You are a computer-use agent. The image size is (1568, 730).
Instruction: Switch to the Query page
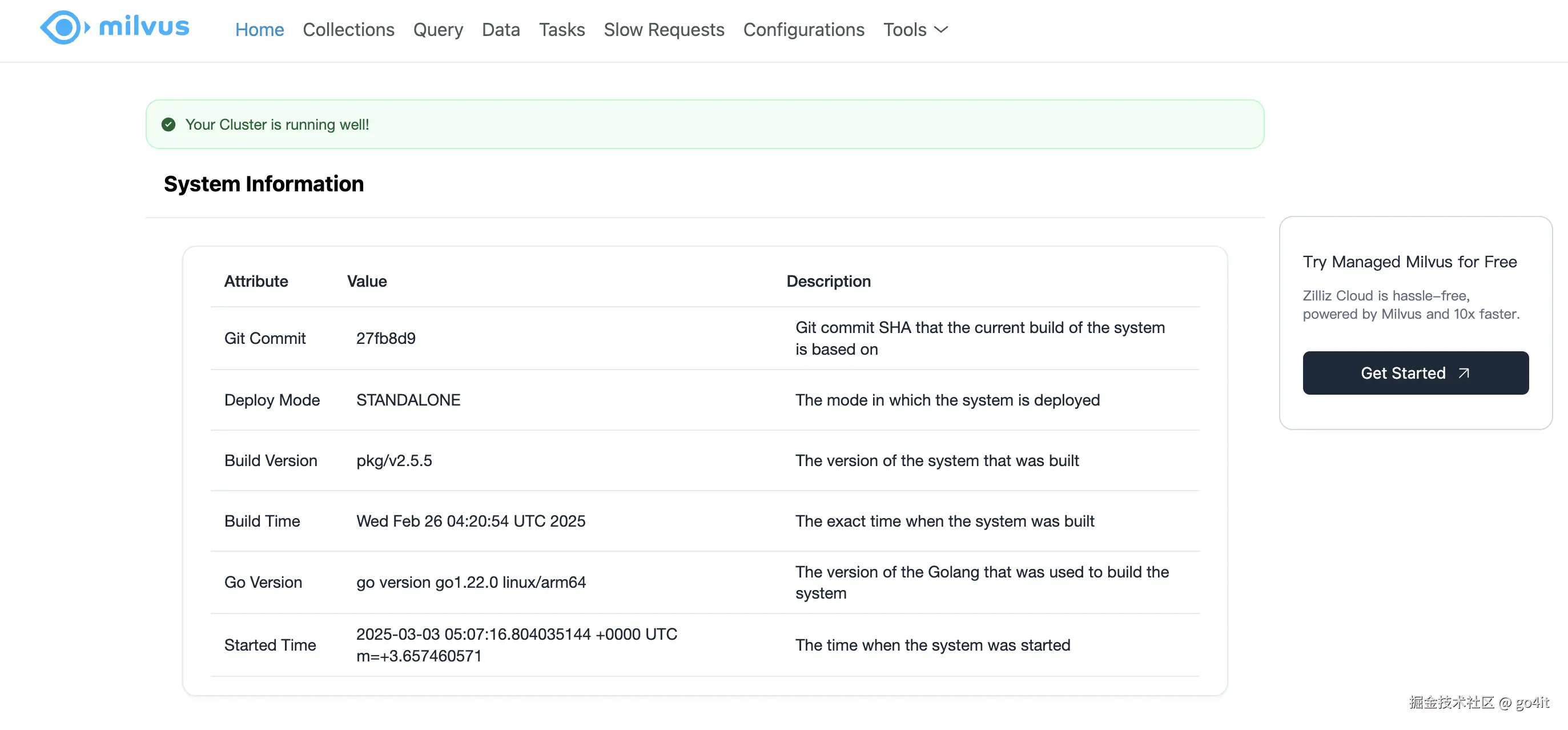[437, 30]
